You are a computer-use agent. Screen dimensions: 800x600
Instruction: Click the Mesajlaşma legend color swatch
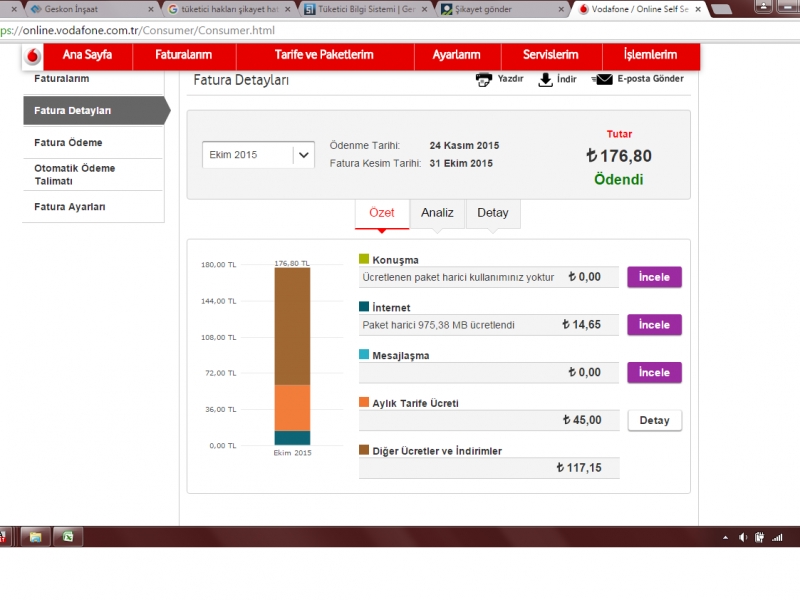364,354
